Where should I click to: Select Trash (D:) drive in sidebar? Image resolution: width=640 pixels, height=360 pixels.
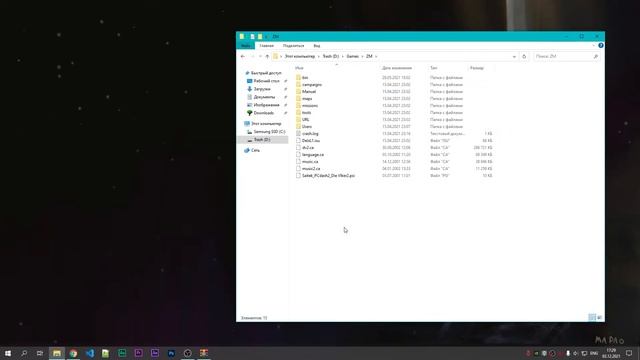[259, 140]
